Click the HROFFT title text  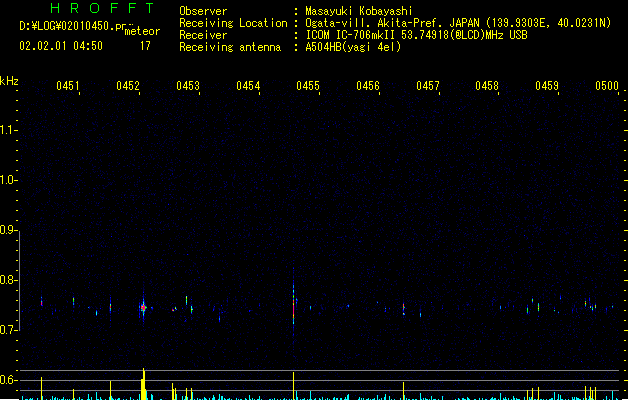tap(102, 8)
